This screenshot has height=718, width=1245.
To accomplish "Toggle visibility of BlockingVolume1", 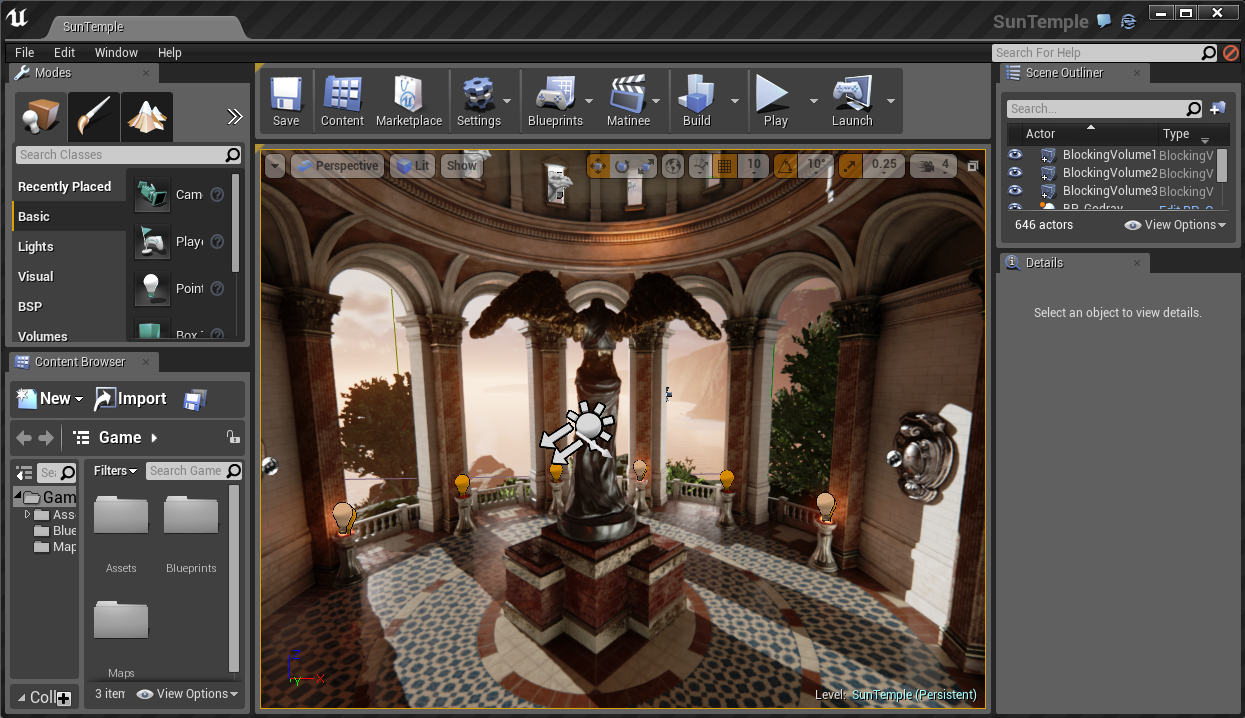I will pyautogui.click(x=1015, y=155).
